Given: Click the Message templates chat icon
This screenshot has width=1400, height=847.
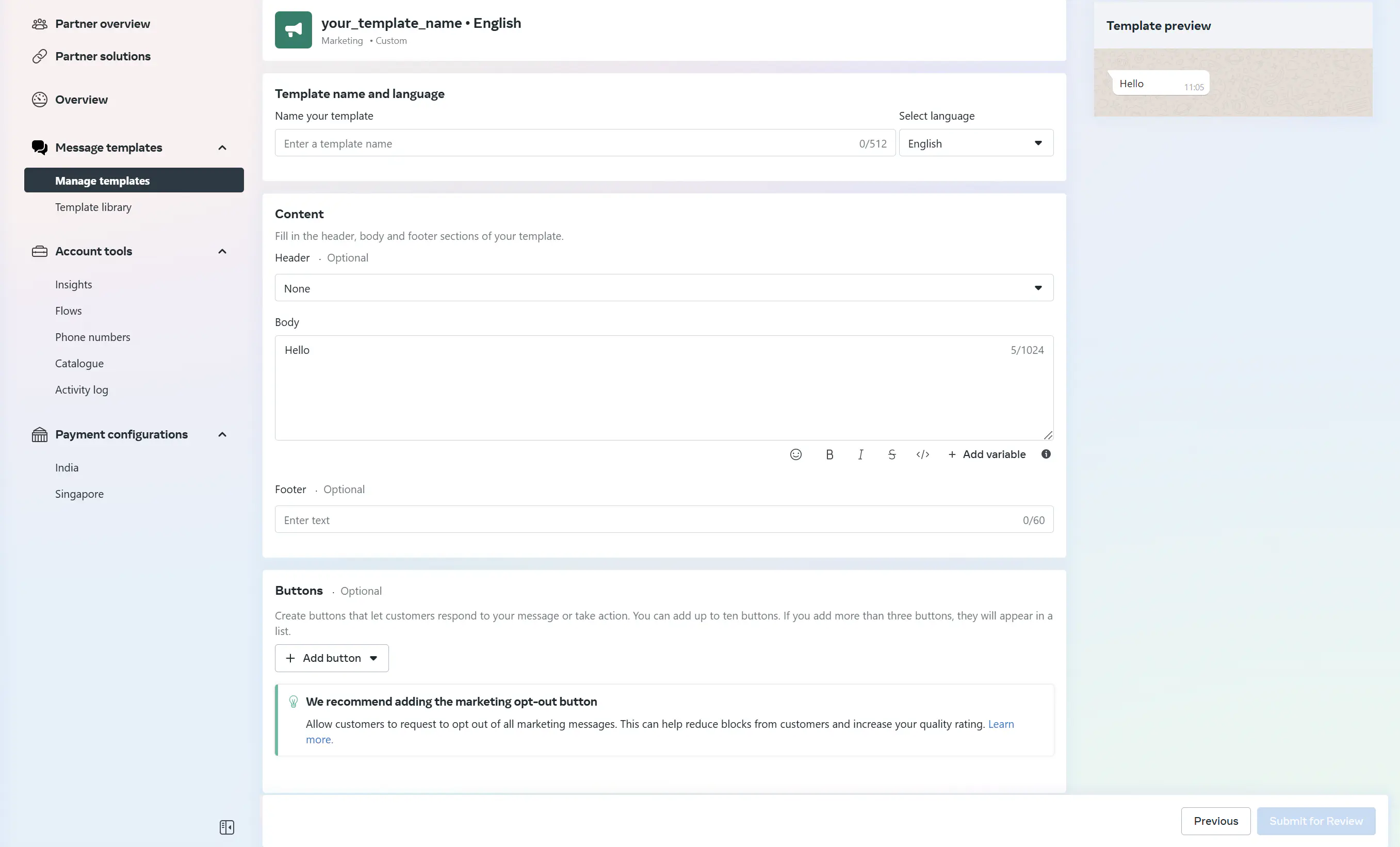Looking at the screenshot, I should click(39, 147).
